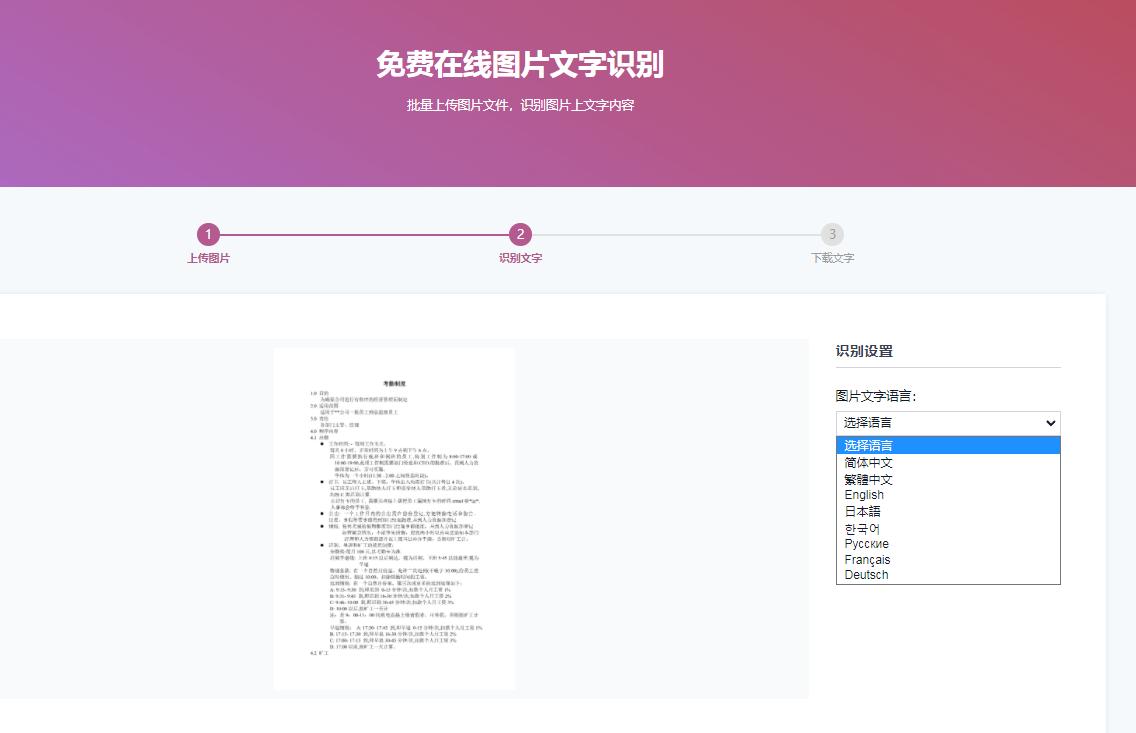Pick 日本語 in the language list

pos(948,511)
